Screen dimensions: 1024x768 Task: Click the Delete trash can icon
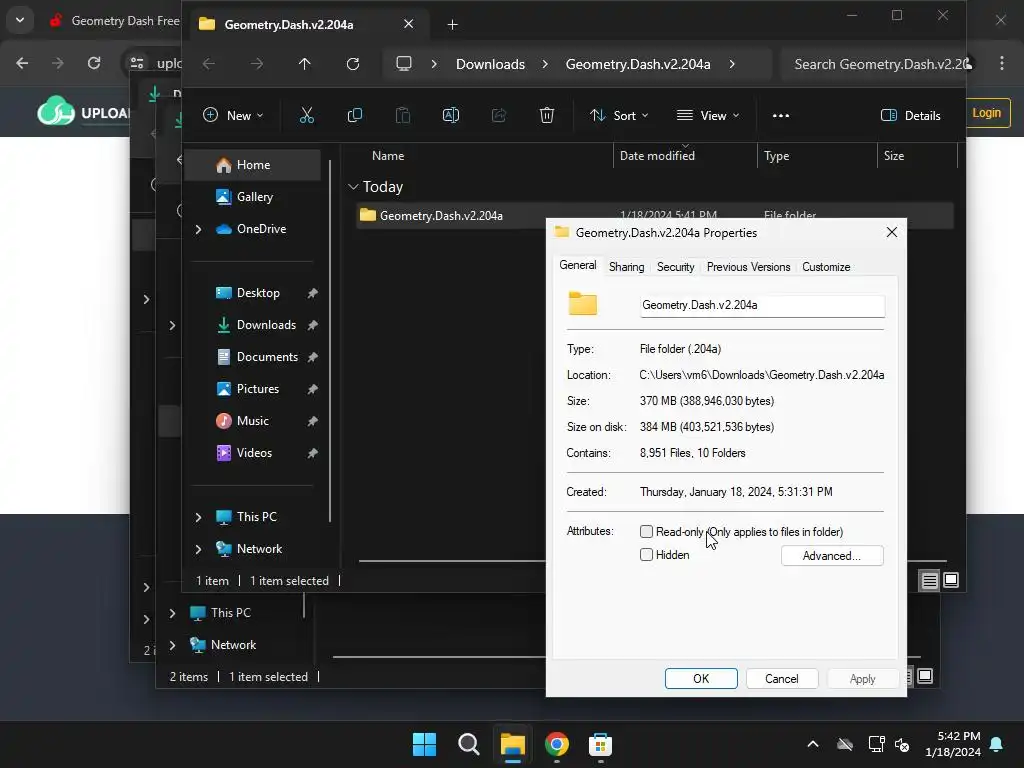(547, 116)
